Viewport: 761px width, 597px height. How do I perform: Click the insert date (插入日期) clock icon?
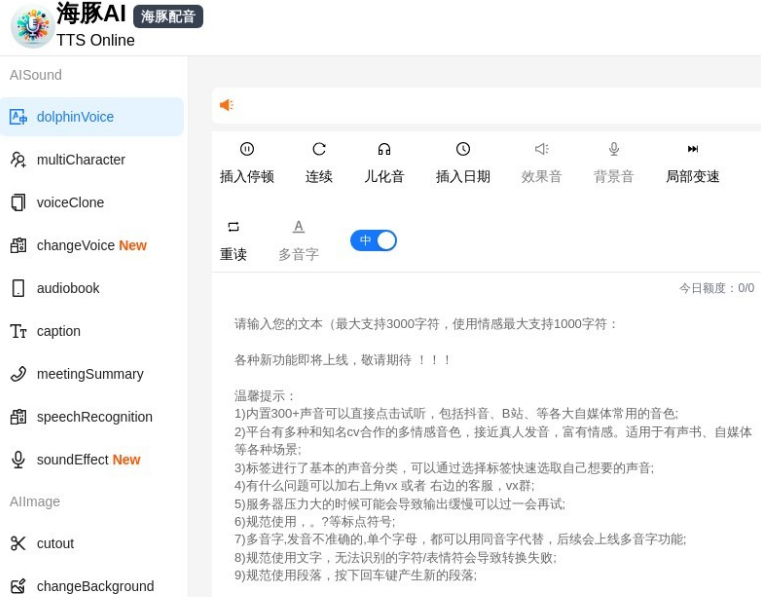pos(463,149)
